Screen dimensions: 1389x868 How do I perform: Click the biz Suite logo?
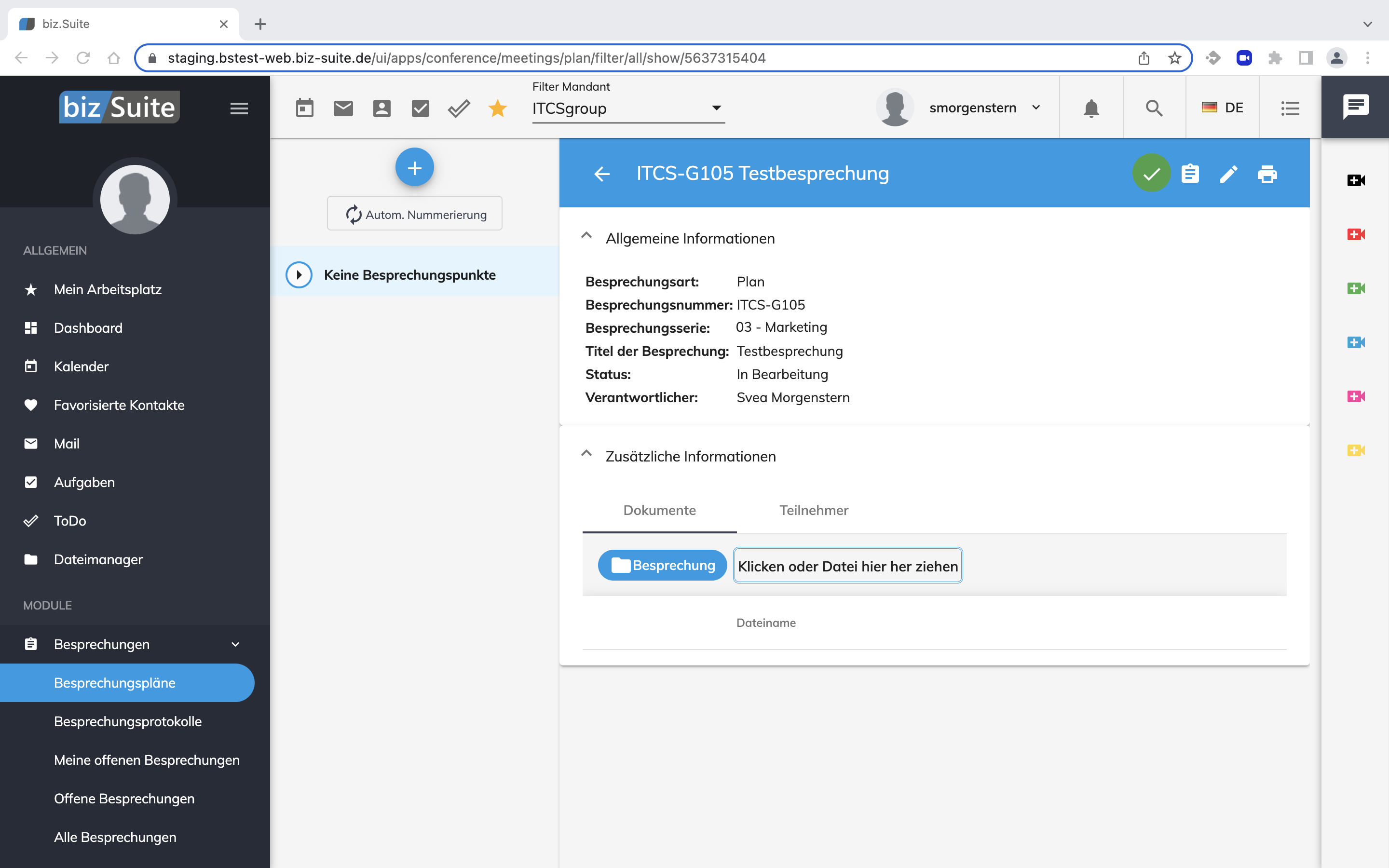point(120,108)
